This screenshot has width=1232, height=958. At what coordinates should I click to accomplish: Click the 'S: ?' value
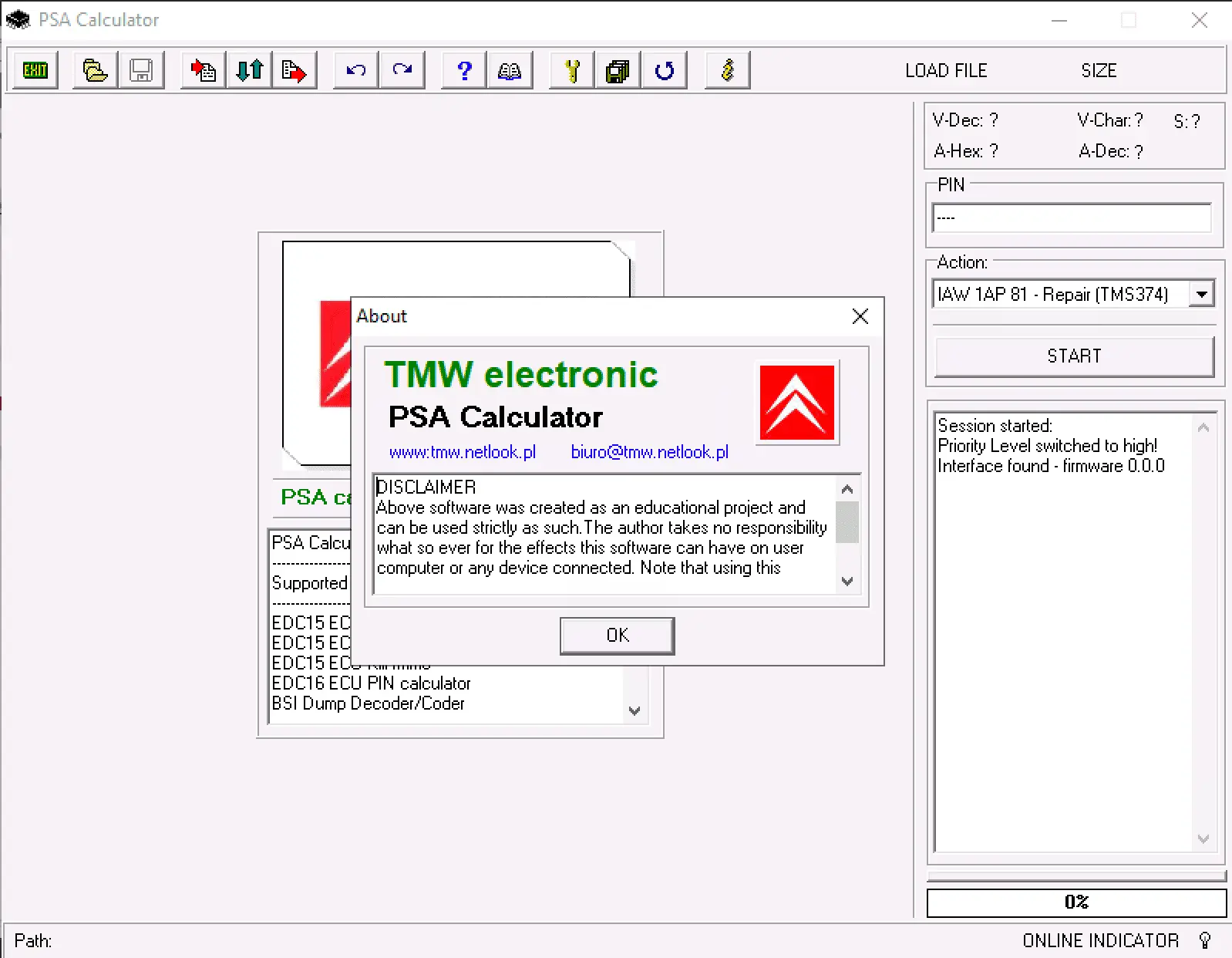click(1187, 122)
